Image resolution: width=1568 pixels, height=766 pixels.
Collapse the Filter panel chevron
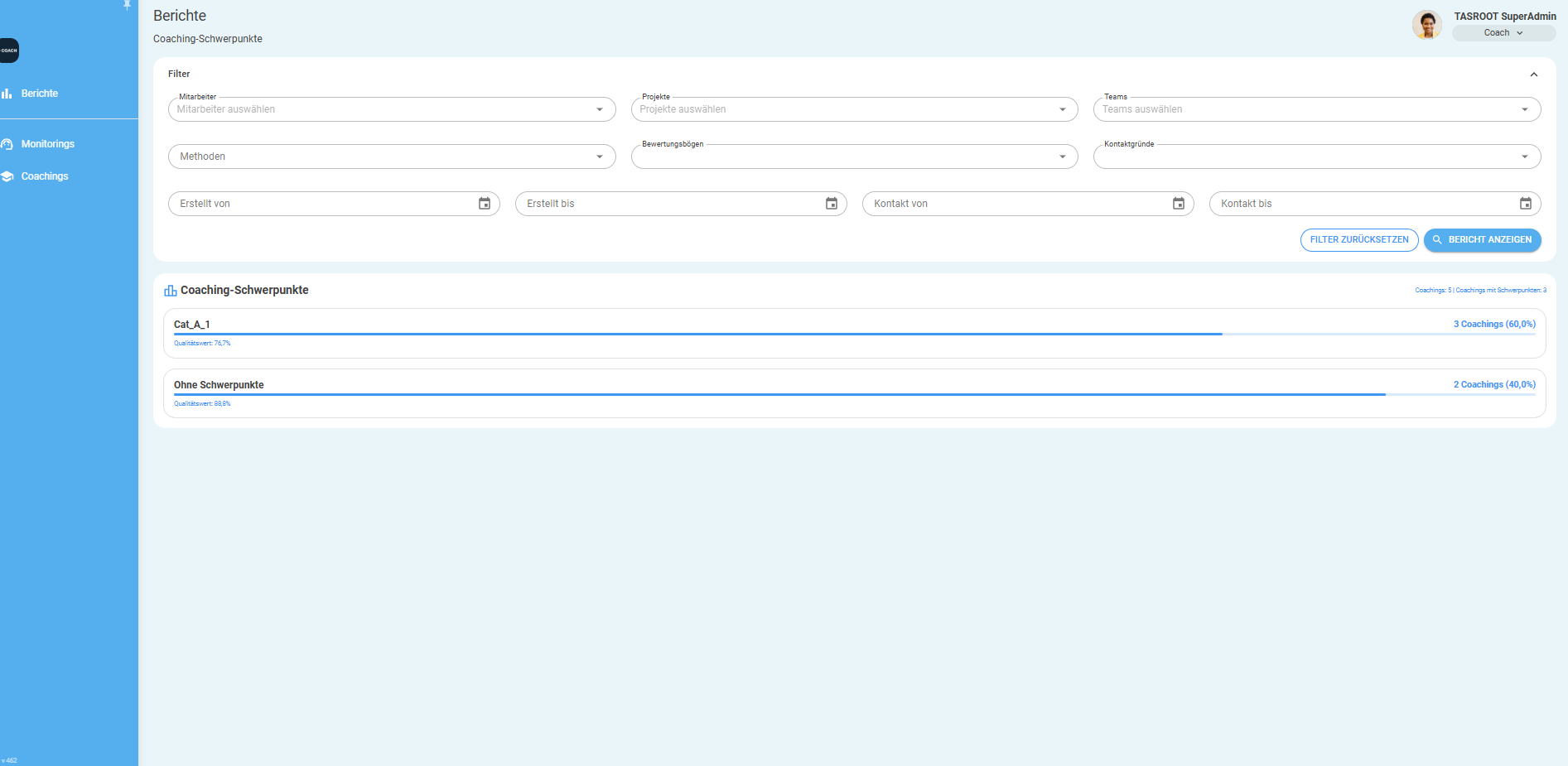click(1534, 75)
